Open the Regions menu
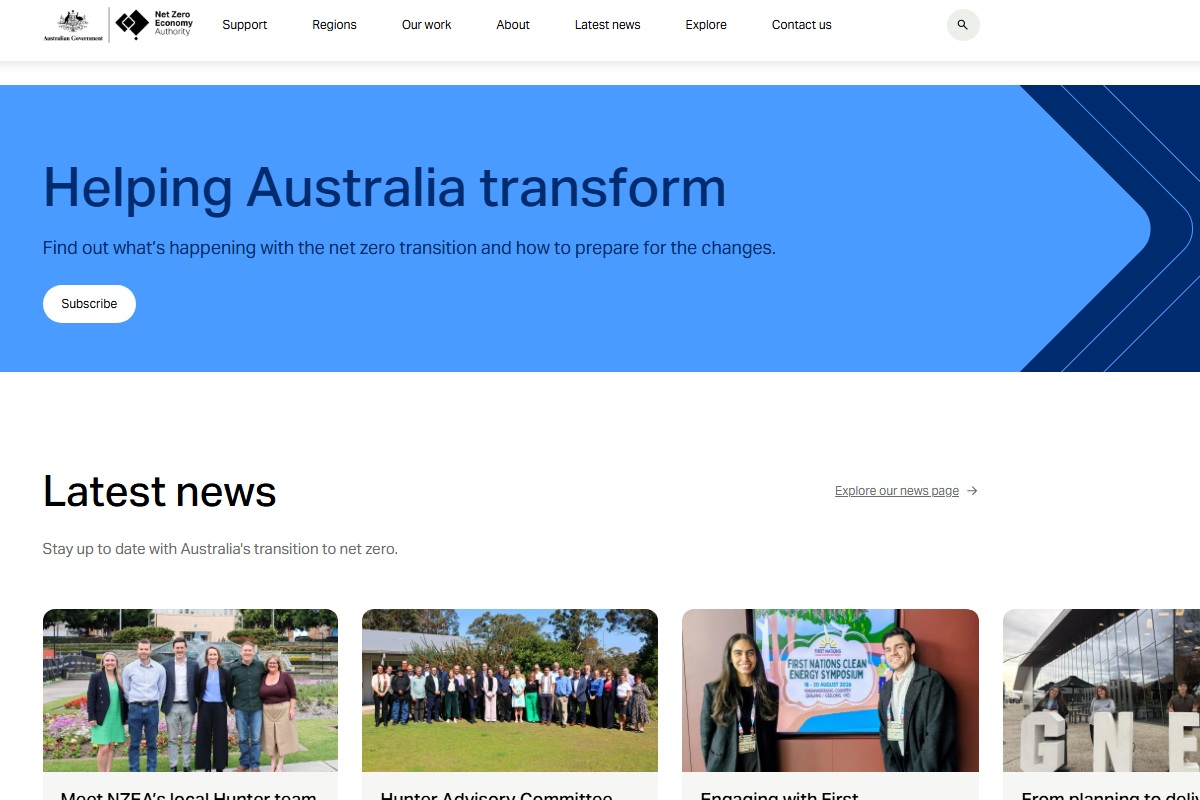The width and height of the screenshot is (1200, 800). click(x=334, y=25)
